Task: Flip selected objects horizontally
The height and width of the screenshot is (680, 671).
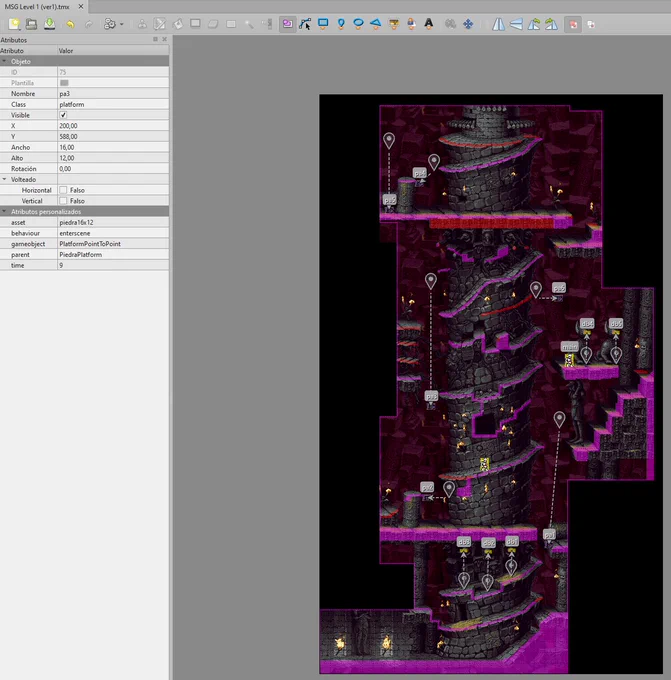Action: point(498,24)
